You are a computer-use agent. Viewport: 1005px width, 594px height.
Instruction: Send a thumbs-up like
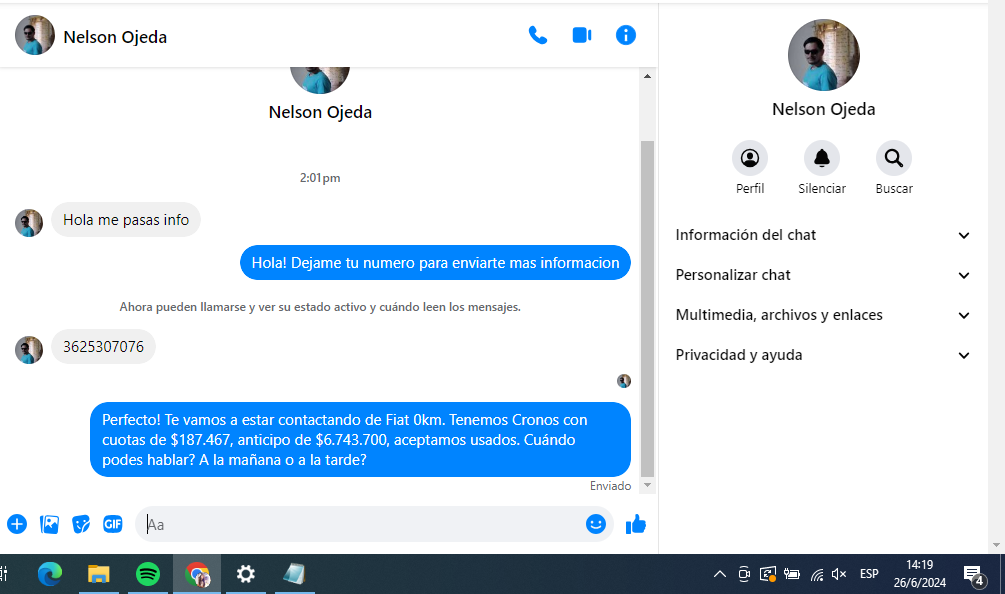pos(635,524)
